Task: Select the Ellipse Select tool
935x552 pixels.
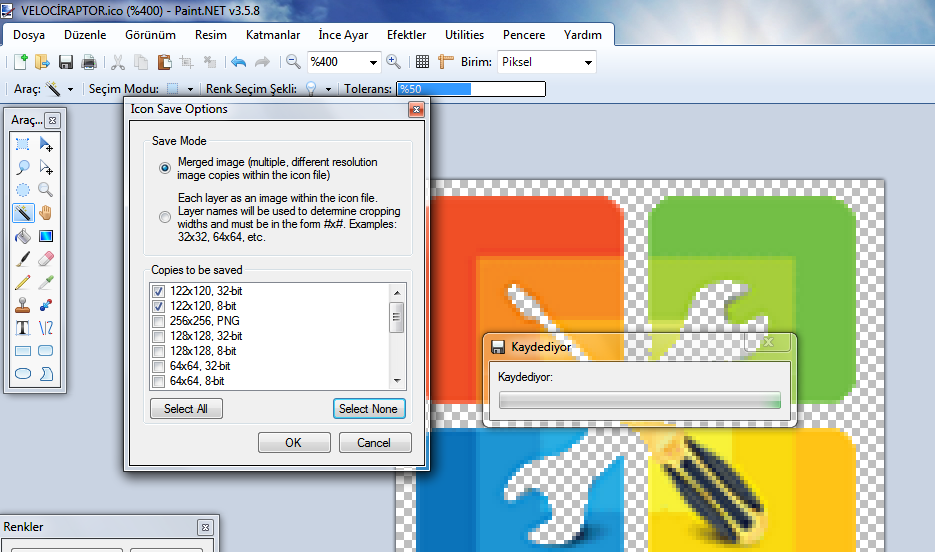Action: coord(23,190)
